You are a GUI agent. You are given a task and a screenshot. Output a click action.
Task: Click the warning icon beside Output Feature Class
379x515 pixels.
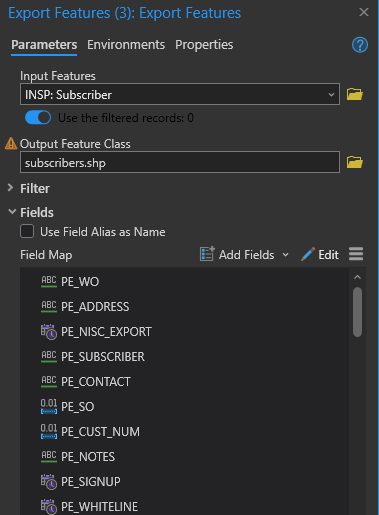(11, 144)
